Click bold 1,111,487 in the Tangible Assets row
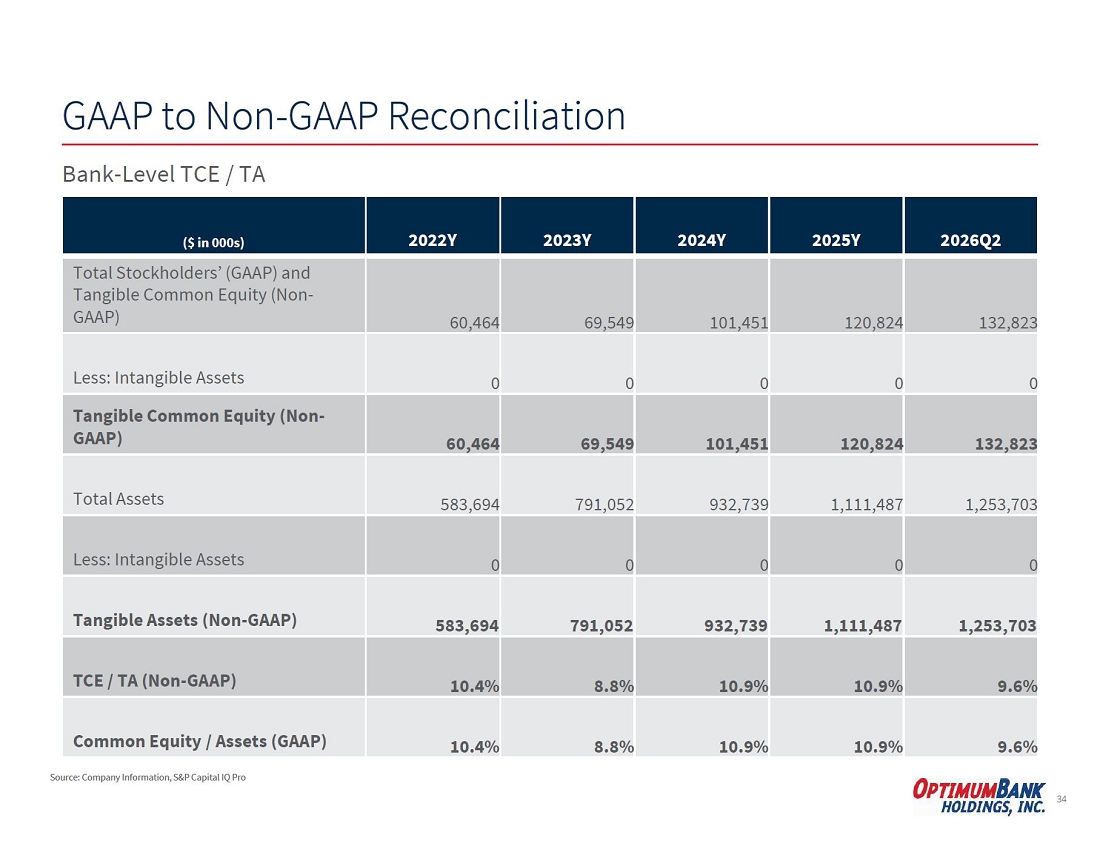Image resolution: width=1100 pixels, height=849 pixels. [x=863, y=626]
